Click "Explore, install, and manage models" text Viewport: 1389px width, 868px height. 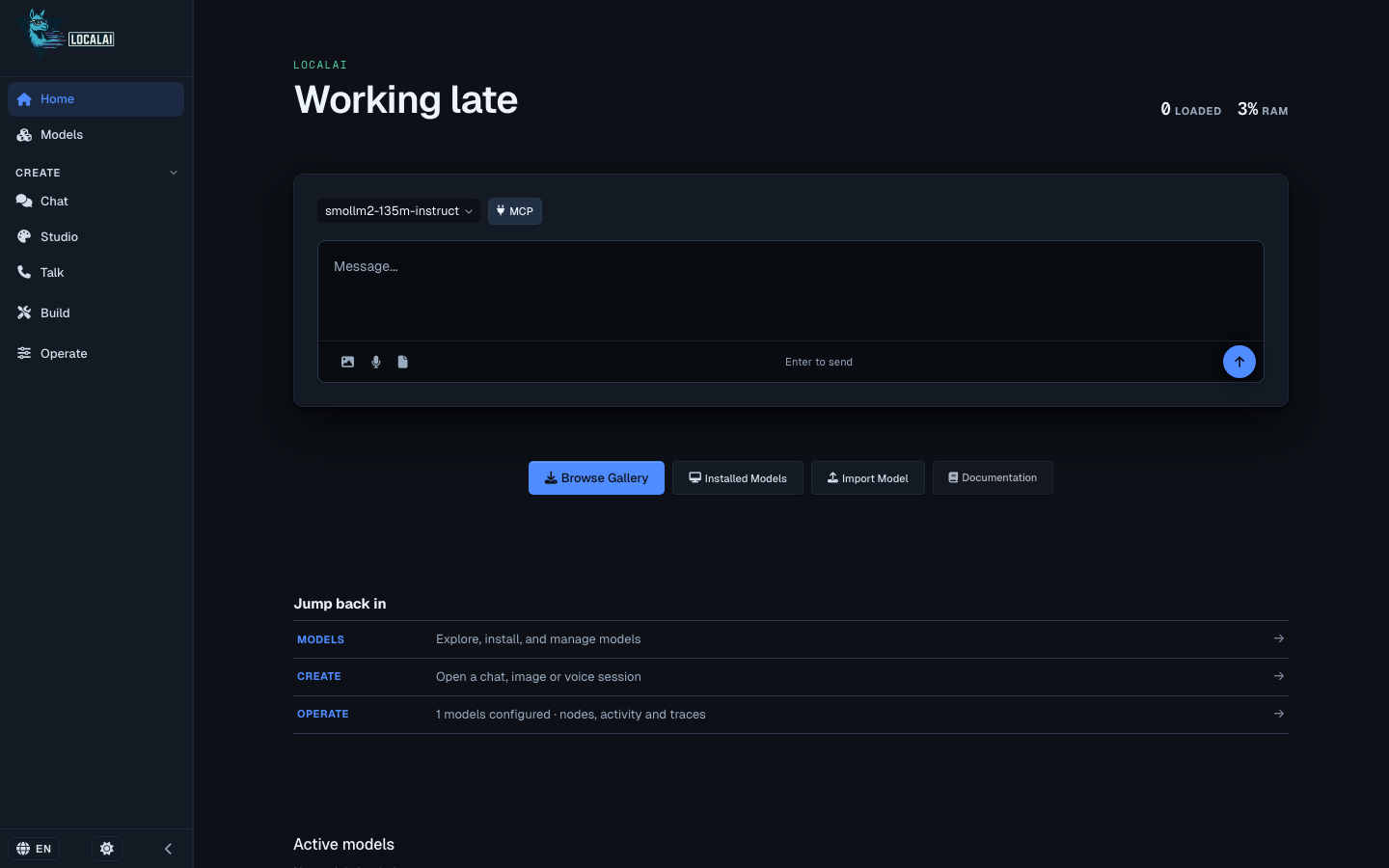coord(538,639)
